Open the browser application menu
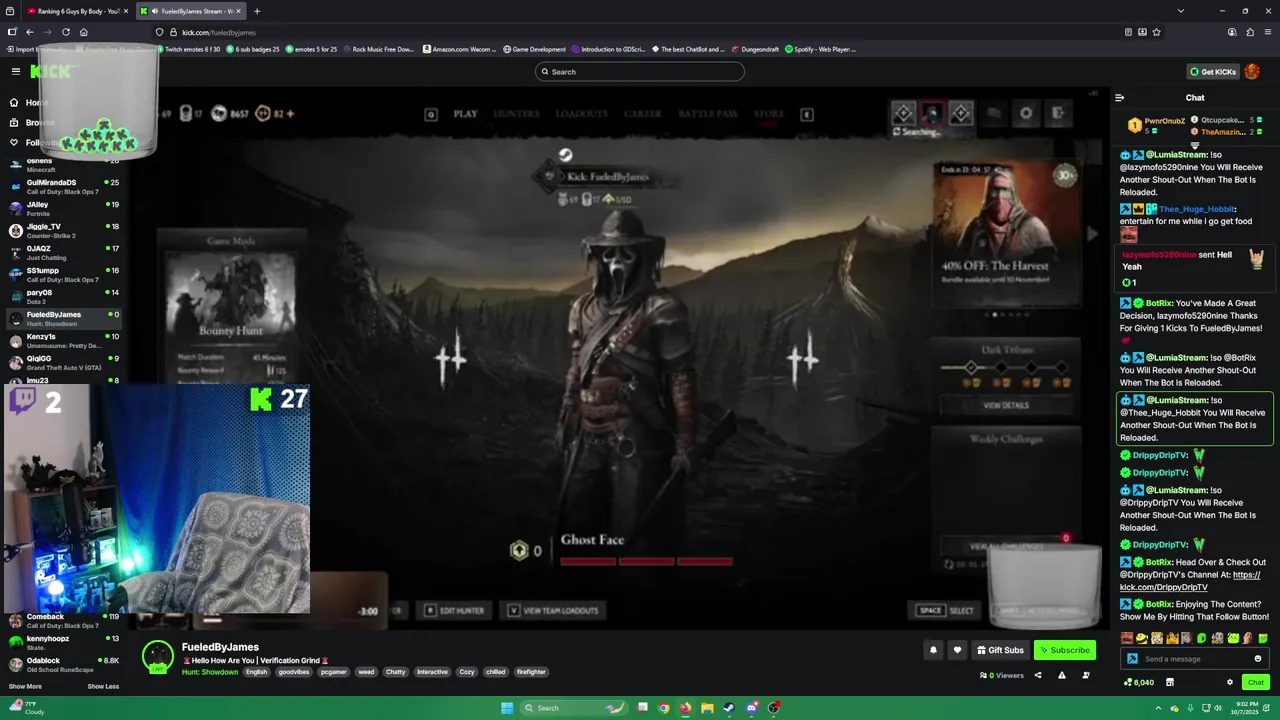 coord(1268,32)
